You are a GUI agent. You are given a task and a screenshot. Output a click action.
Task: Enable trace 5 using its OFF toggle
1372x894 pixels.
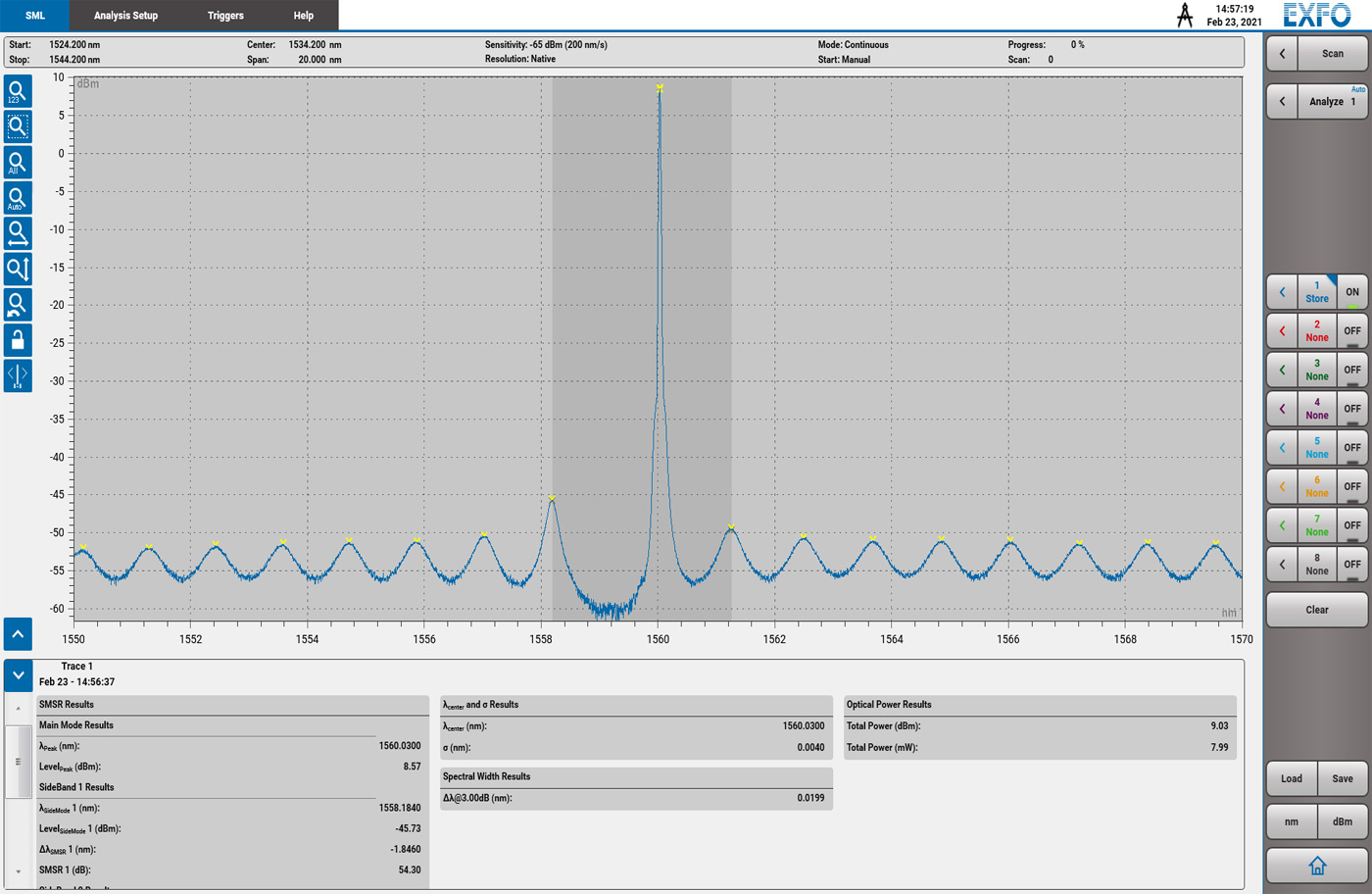[x=1351, y=448]
